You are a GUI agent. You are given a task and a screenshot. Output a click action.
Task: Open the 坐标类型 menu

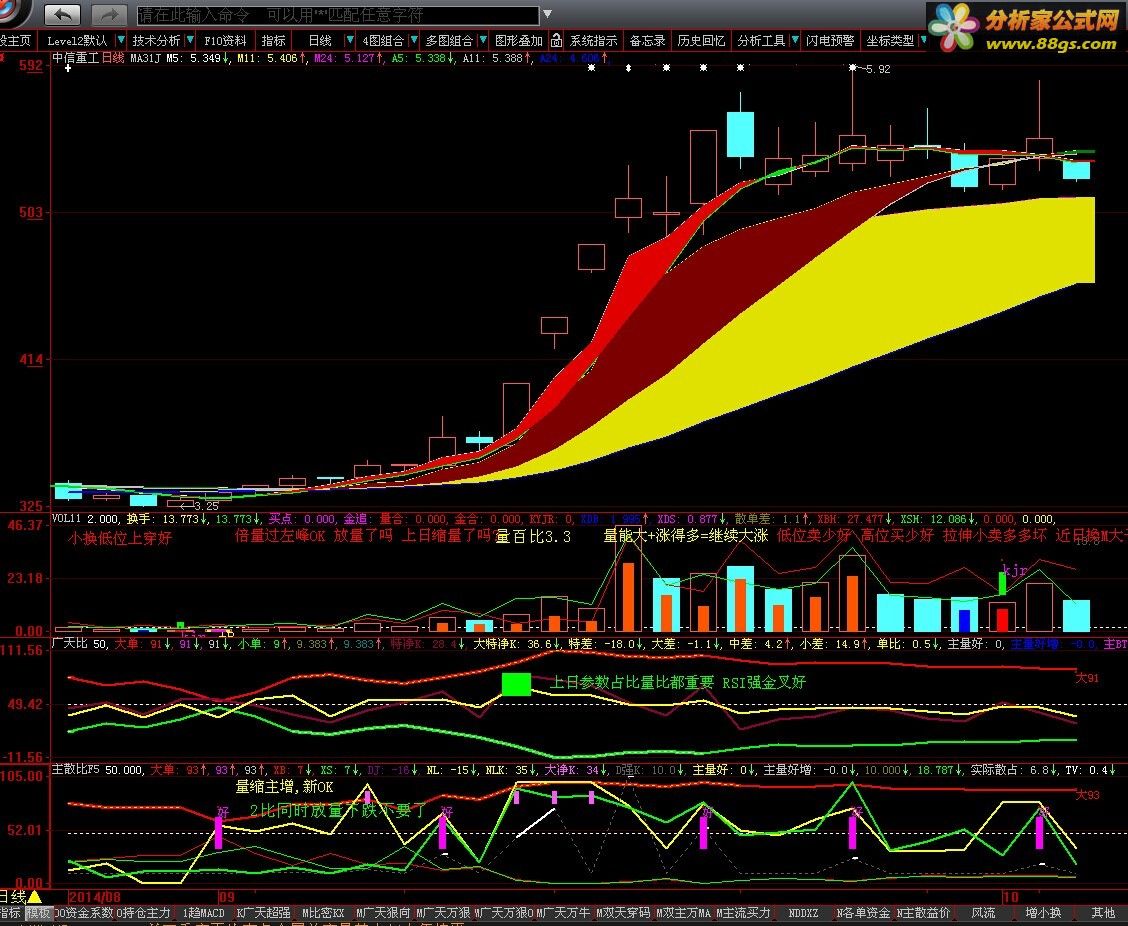890,41
